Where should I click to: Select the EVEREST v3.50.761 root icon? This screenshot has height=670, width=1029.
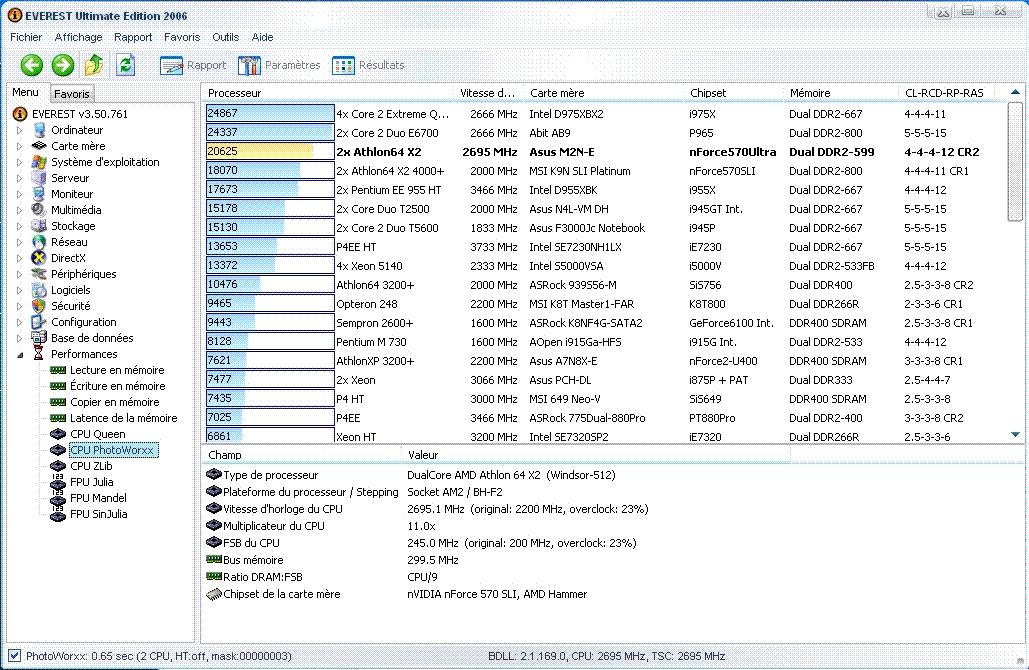point(20,114)
